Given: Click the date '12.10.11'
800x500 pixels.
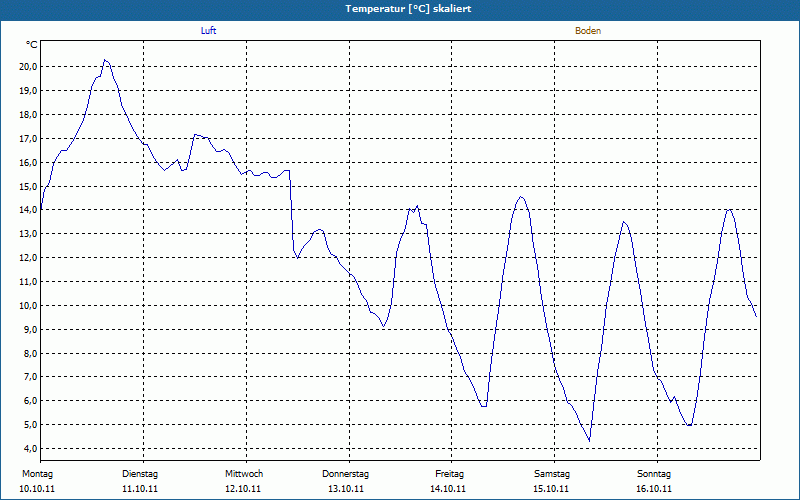Looking at the screenshot, I should pyautogui.click(x=243, y=489).
